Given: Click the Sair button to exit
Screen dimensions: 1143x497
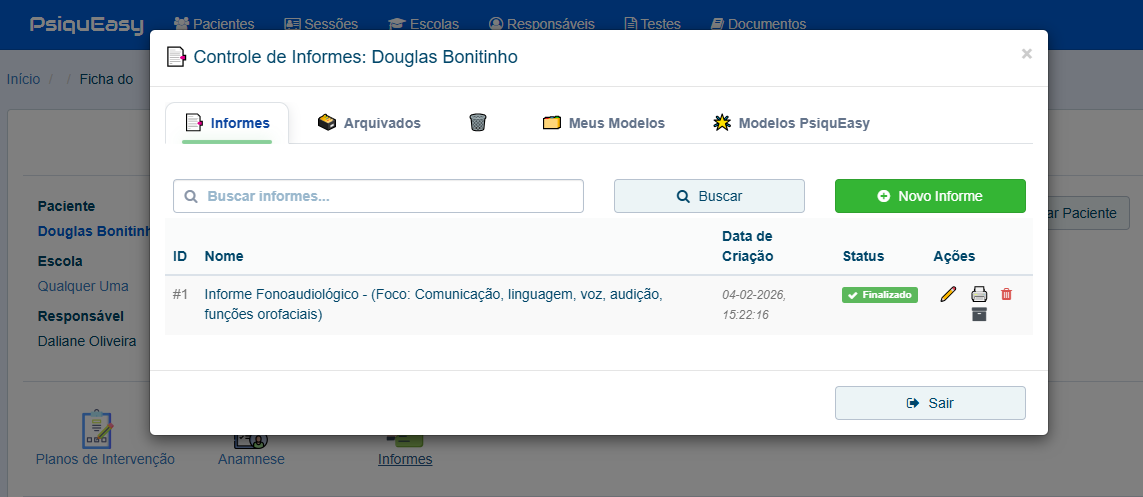Looking at the screenshot, I should pyautogui.click(x=930, y=403).
